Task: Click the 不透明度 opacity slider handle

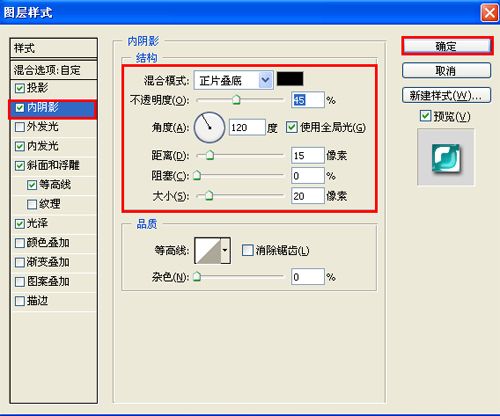Action: (236, 99)
